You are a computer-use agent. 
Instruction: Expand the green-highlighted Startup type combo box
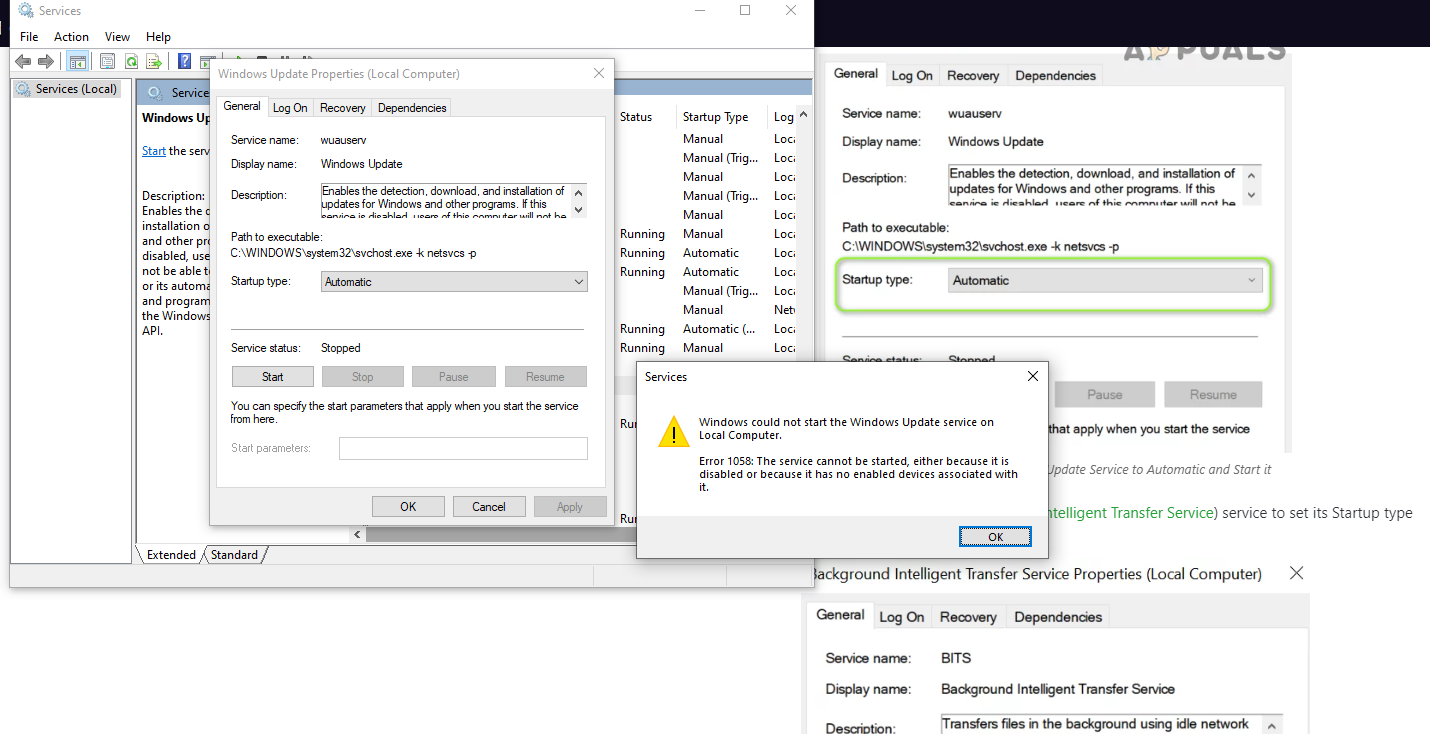tap(1104, 281)
